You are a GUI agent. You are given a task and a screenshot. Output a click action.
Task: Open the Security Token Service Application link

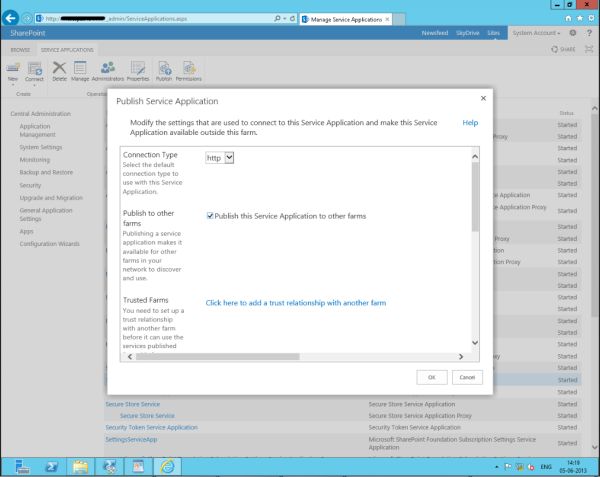(x=152, y=427)
